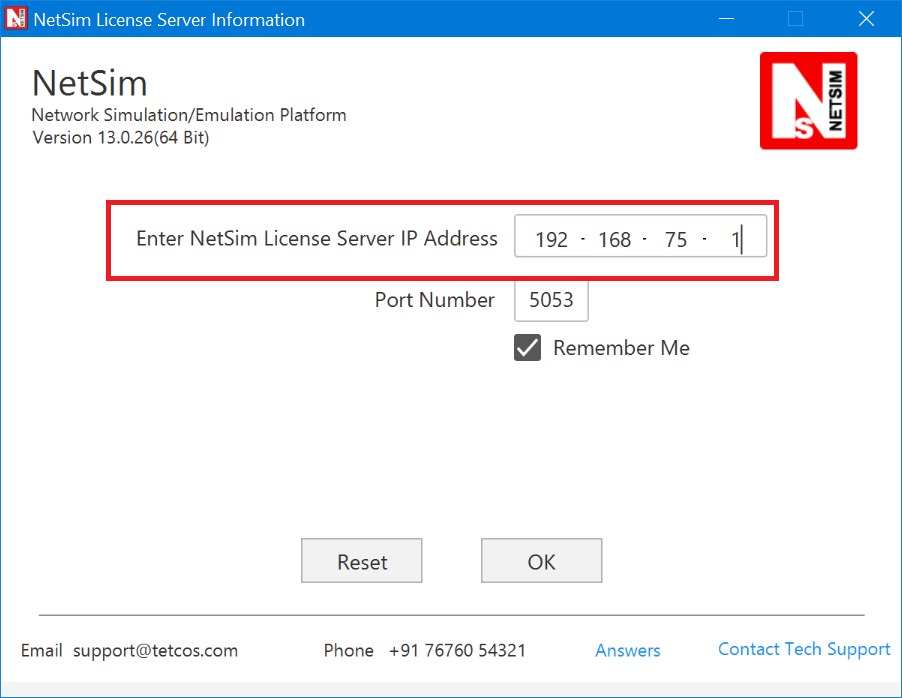
Task: Place cursor in last IP octet 1
Action: pos(735,239)
